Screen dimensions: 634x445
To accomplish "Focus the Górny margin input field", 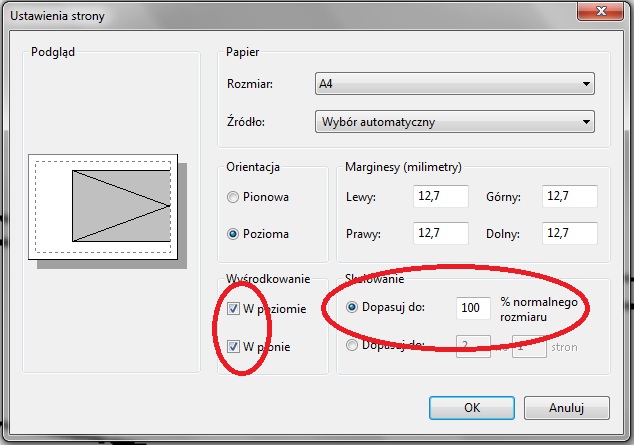I will click(x=569, y=197).
